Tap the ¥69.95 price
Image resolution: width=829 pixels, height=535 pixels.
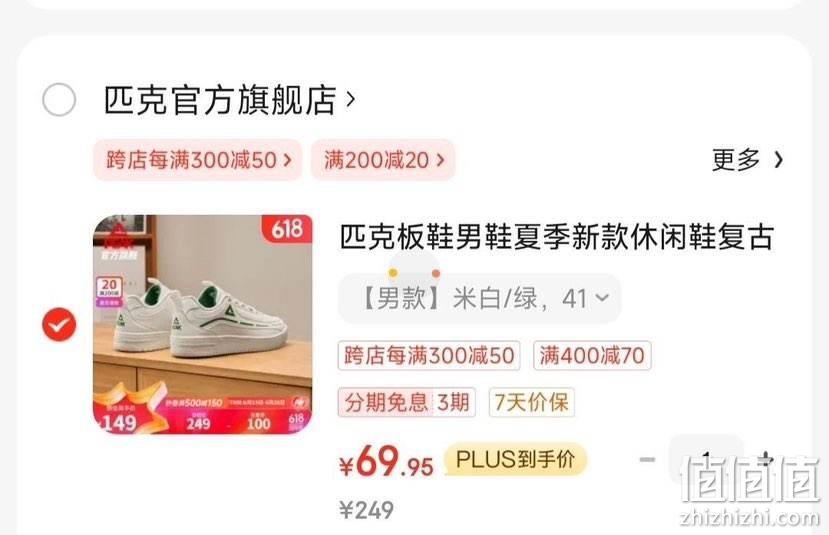click(386, 462)
